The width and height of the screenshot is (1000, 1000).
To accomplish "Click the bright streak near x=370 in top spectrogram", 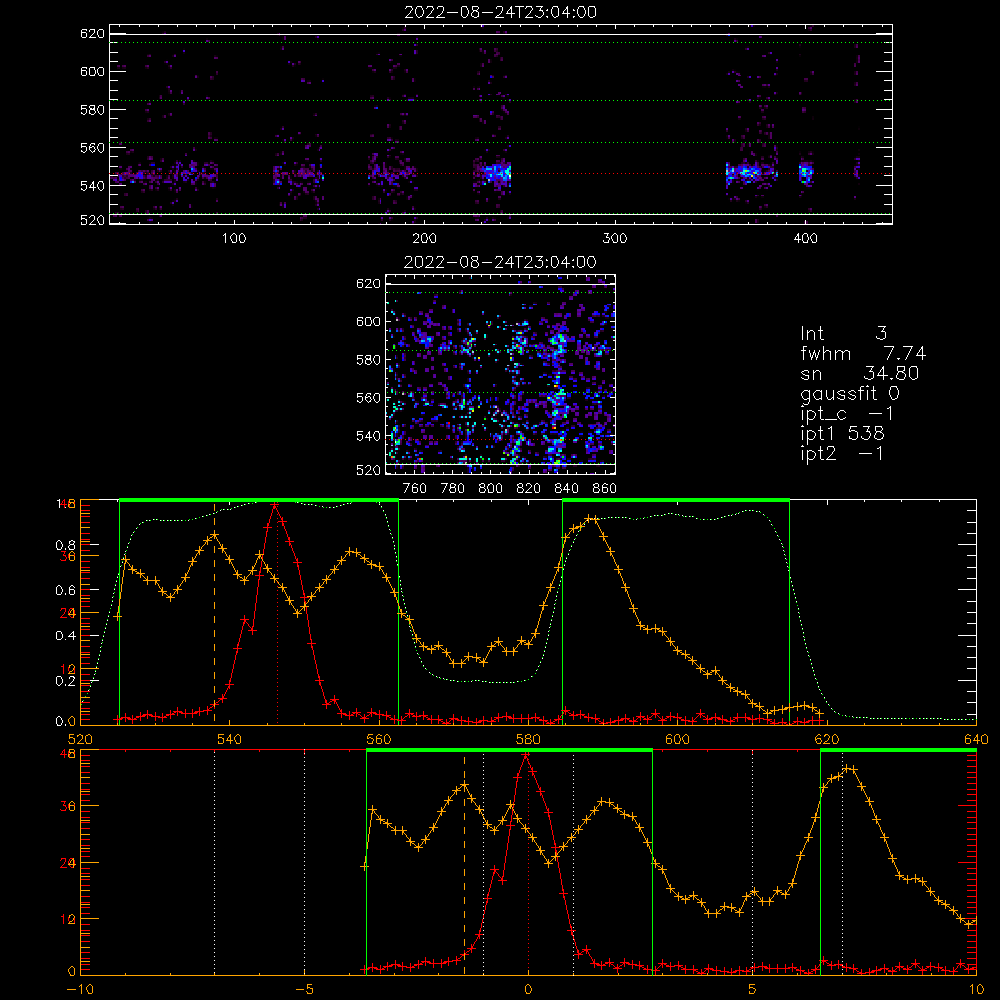I will point(747,172).
